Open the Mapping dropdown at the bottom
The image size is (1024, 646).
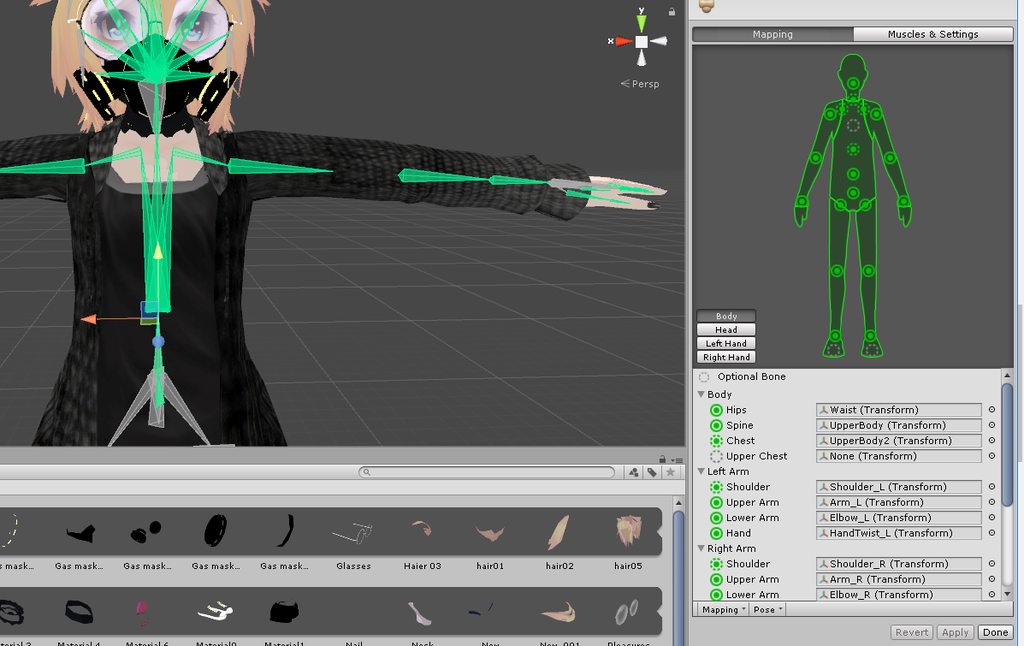tap(723, 609)
